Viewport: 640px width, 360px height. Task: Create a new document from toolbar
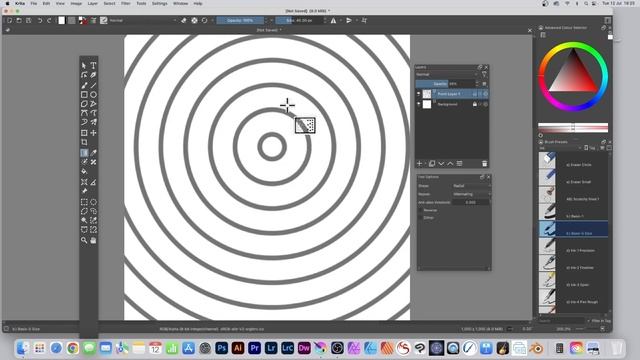click(9, 20)
